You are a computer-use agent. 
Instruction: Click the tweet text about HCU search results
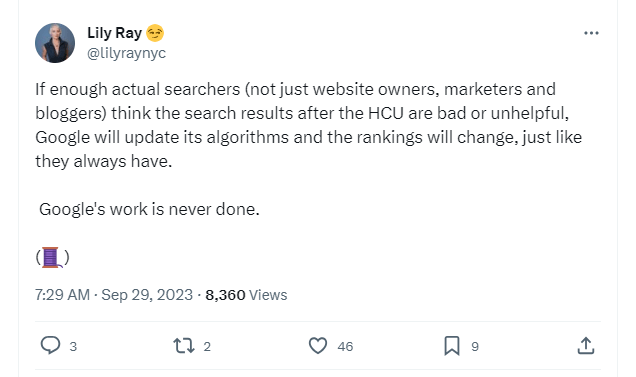[308, 125]
